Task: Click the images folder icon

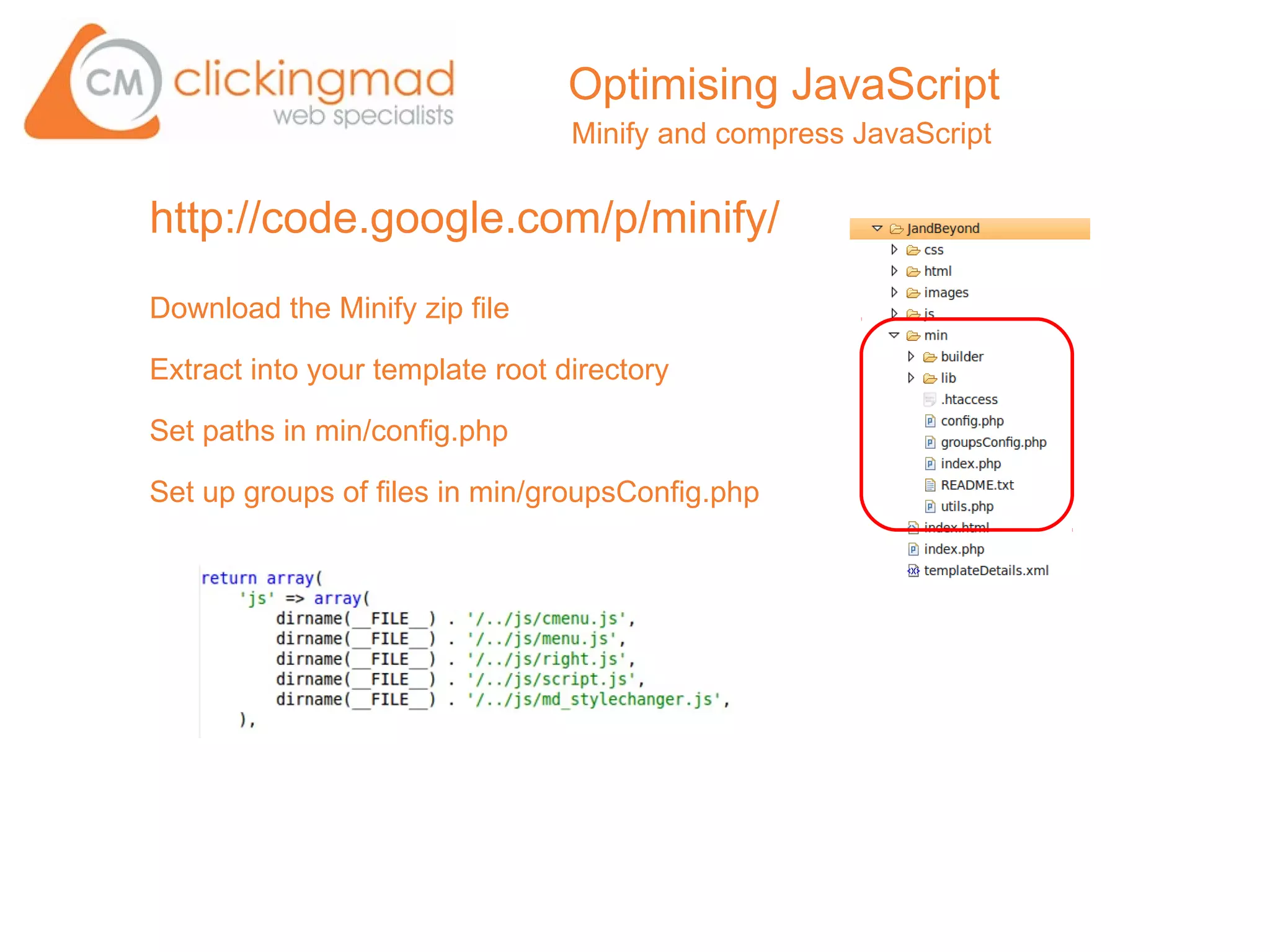Action: click(x=913, y=293)
